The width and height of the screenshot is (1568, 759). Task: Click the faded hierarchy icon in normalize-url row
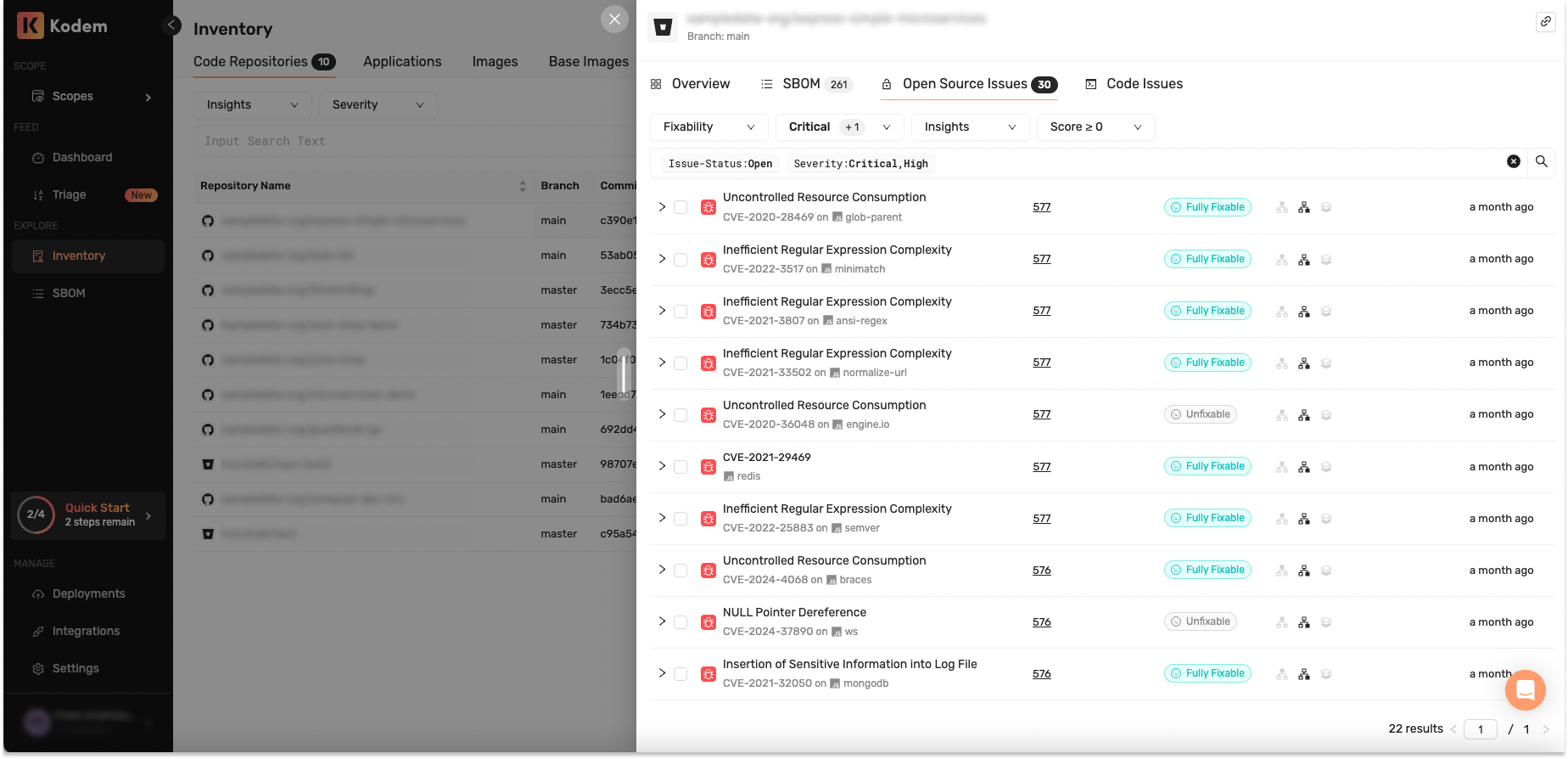coord(1282,363)
